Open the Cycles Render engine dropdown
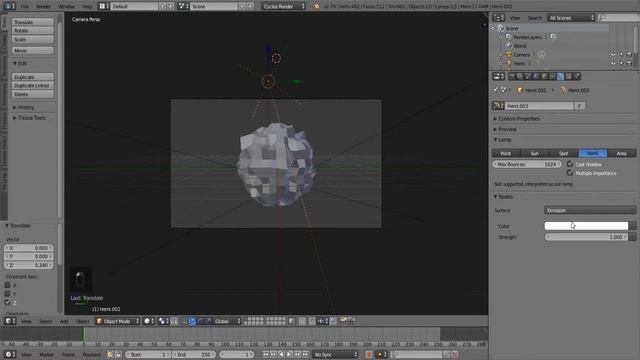The image size is (640, 360). (x=283, y=6)
